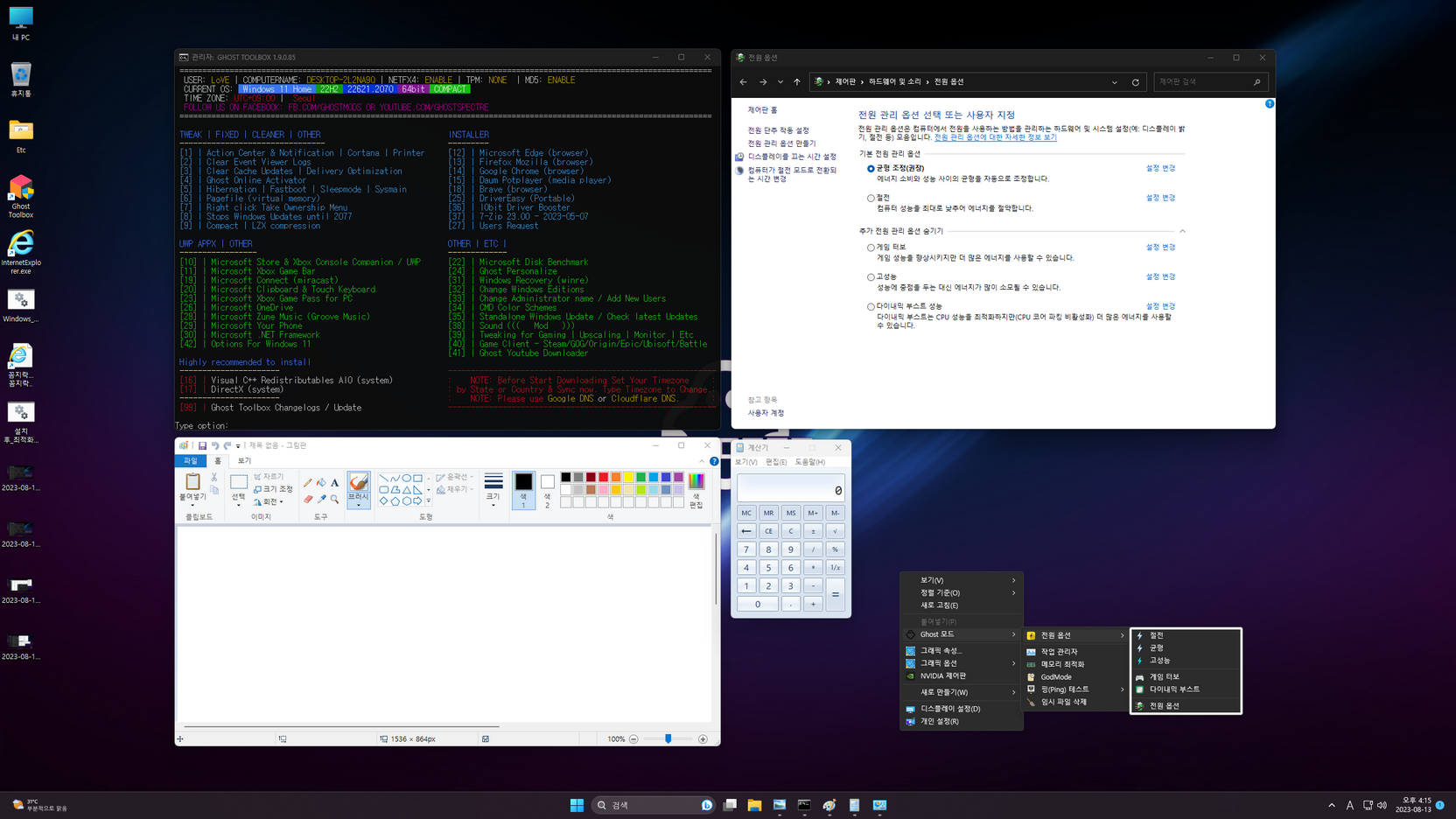Choose GodMode in the Ghost mode submenu

pyautogui.click(x=1075, y=677)
